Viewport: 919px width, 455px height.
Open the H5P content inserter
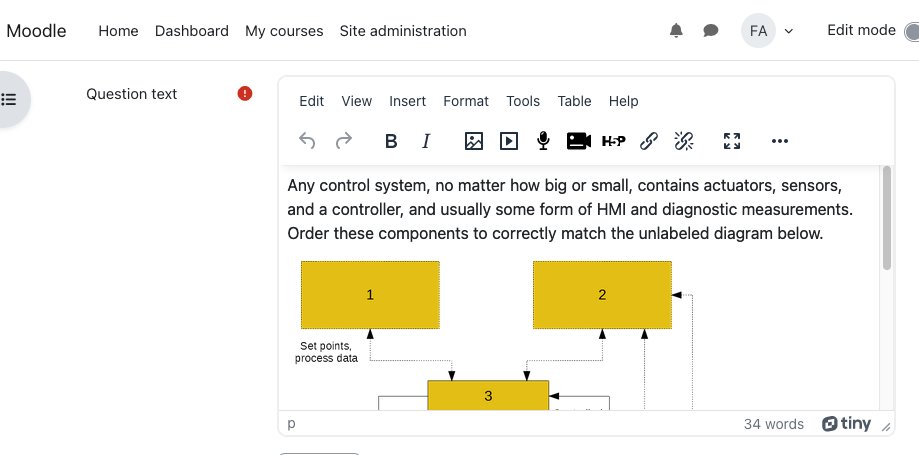pyautogui.click(x=614, y=141)
